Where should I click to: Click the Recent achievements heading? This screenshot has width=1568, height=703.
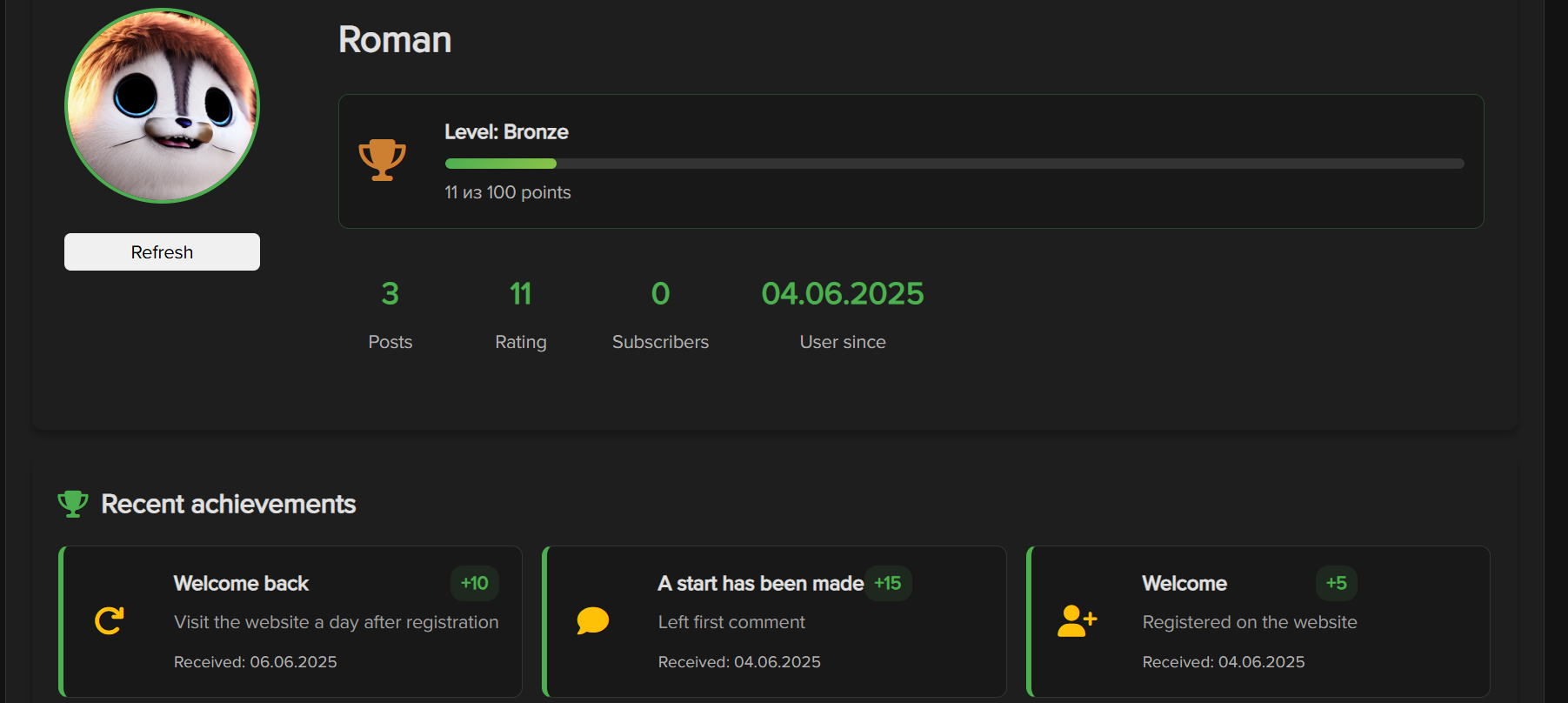coord(229,504)
